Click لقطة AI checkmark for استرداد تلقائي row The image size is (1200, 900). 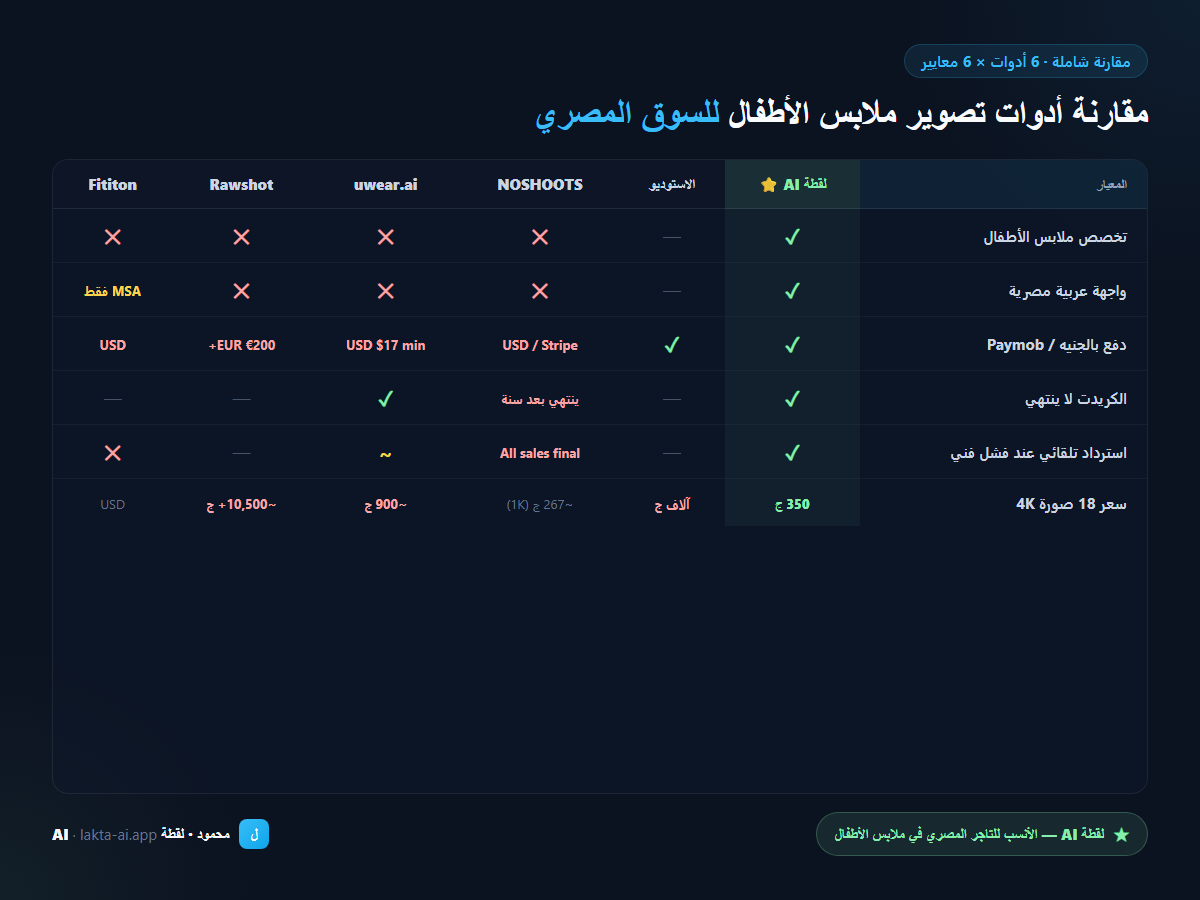pyautogui.click(x=792, y=453)
